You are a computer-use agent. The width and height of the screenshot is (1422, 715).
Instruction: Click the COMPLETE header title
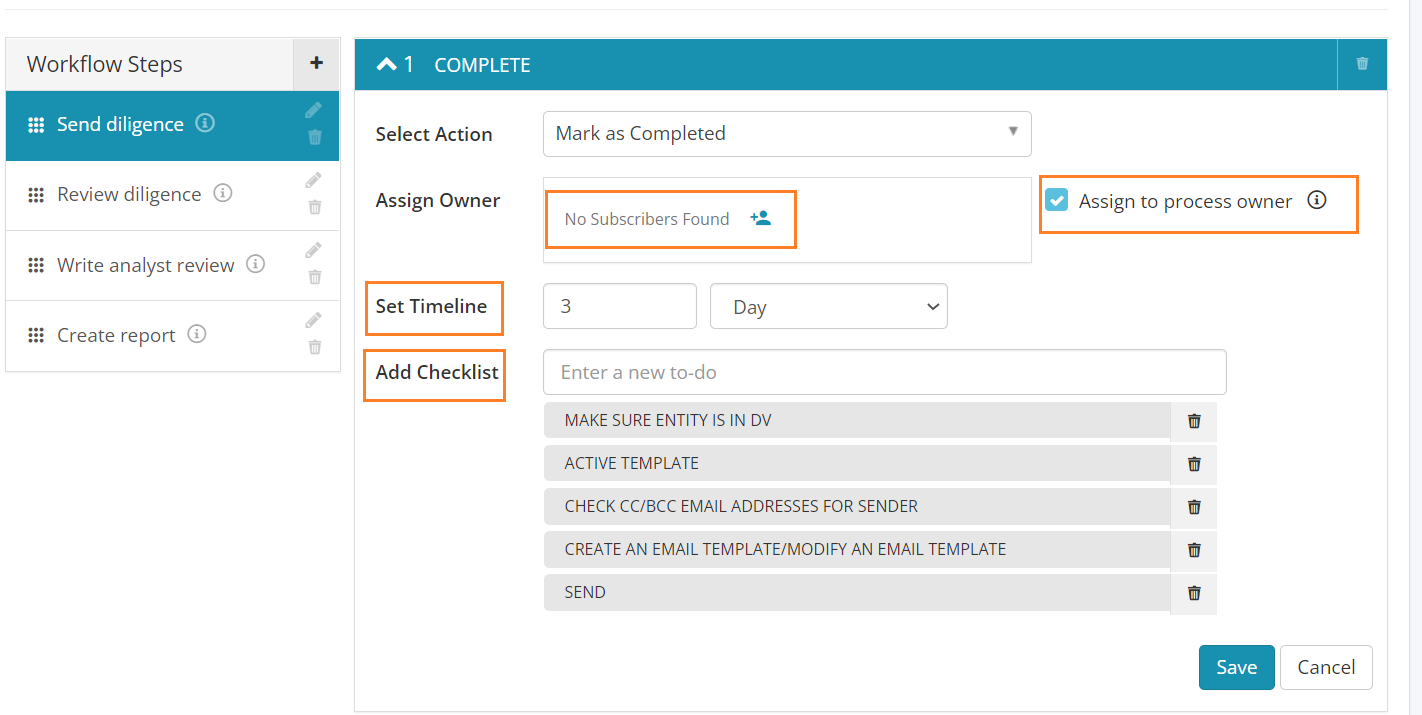coord(482,65)
